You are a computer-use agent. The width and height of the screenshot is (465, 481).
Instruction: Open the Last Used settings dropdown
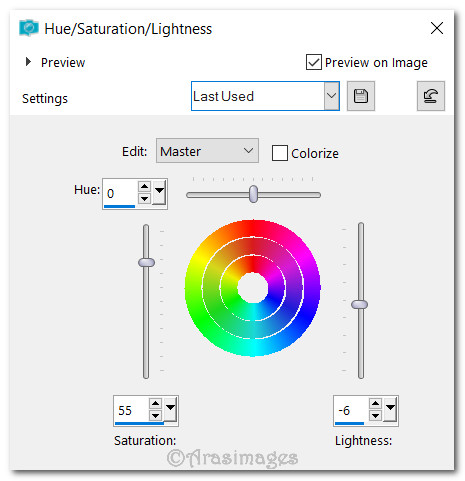[x=331, y=96]
